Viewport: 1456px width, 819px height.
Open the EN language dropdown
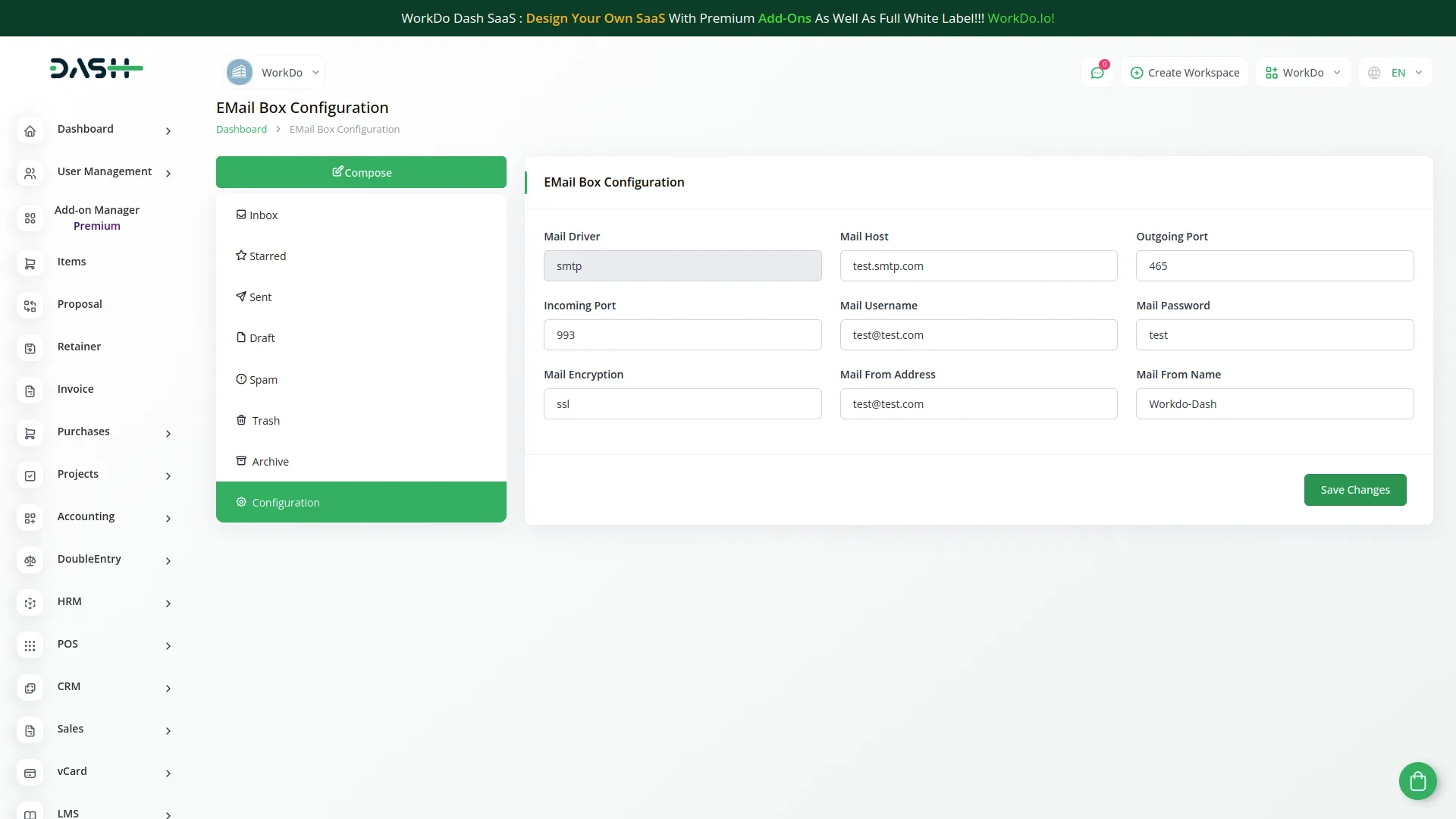pos(1395,72)
